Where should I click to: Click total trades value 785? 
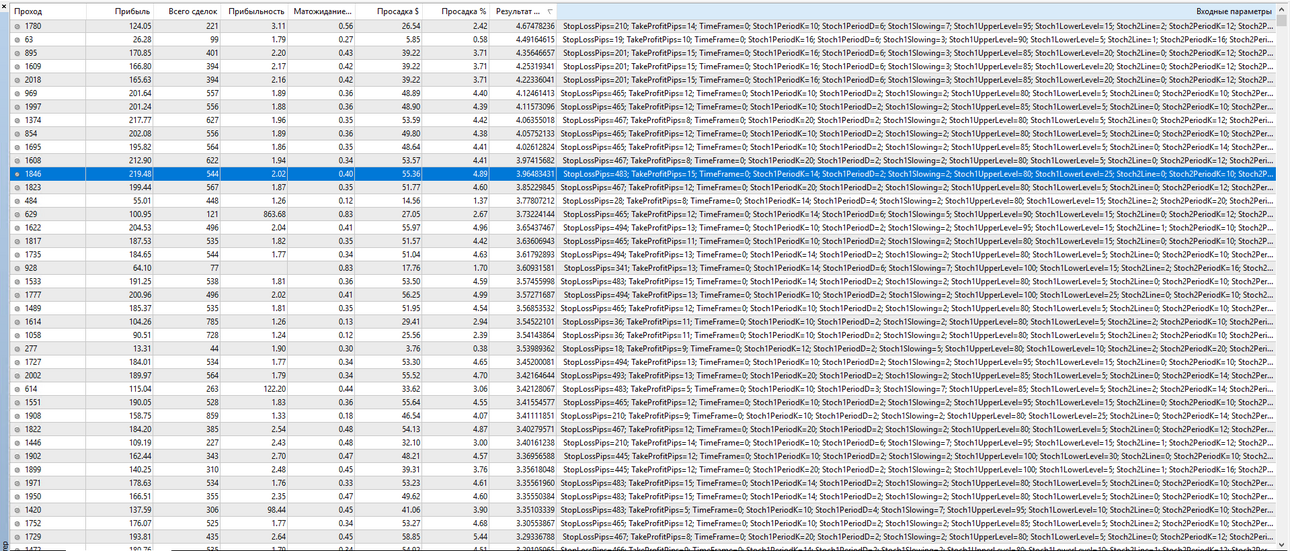pos(211,322)
